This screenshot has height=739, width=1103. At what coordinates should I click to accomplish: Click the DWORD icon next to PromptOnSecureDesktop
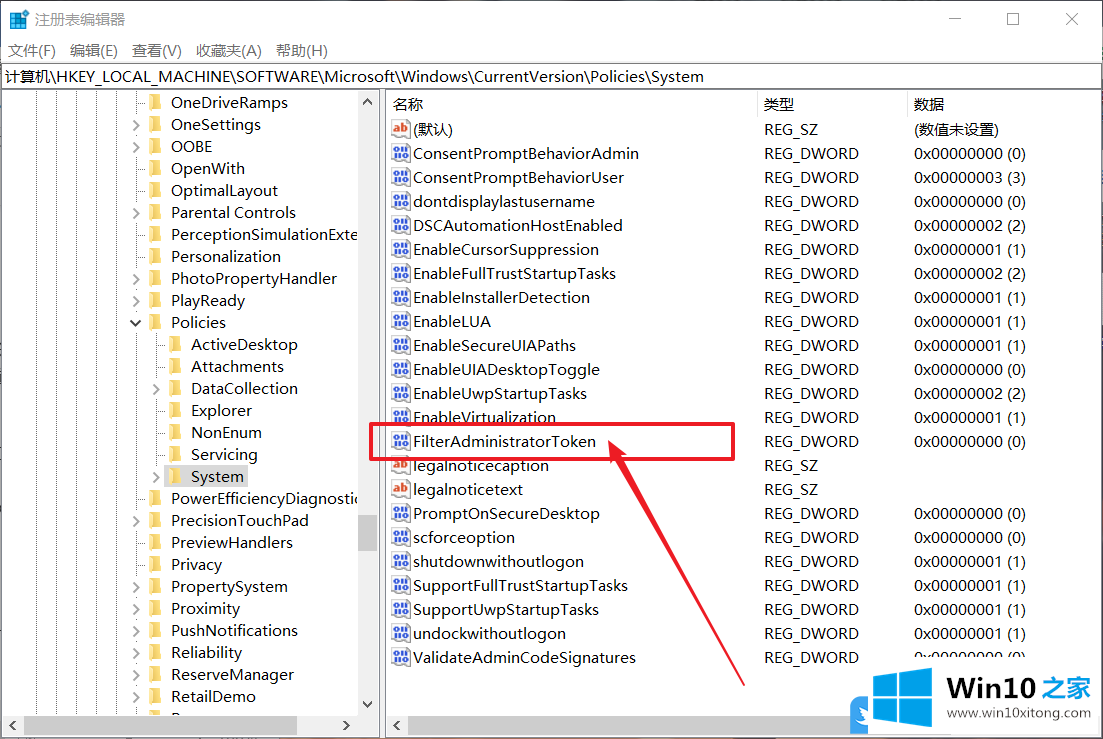coord(400,514)
